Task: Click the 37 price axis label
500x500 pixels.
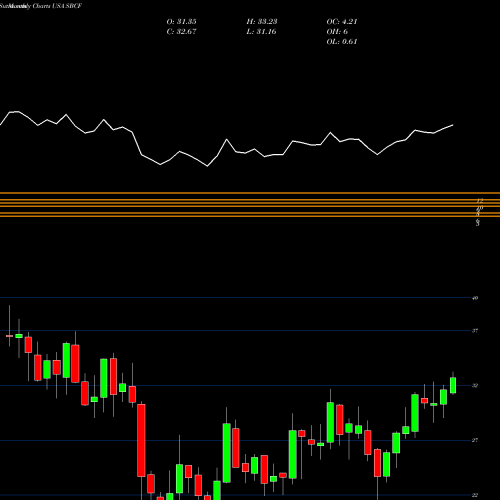Action: click(x=475, y=330)
